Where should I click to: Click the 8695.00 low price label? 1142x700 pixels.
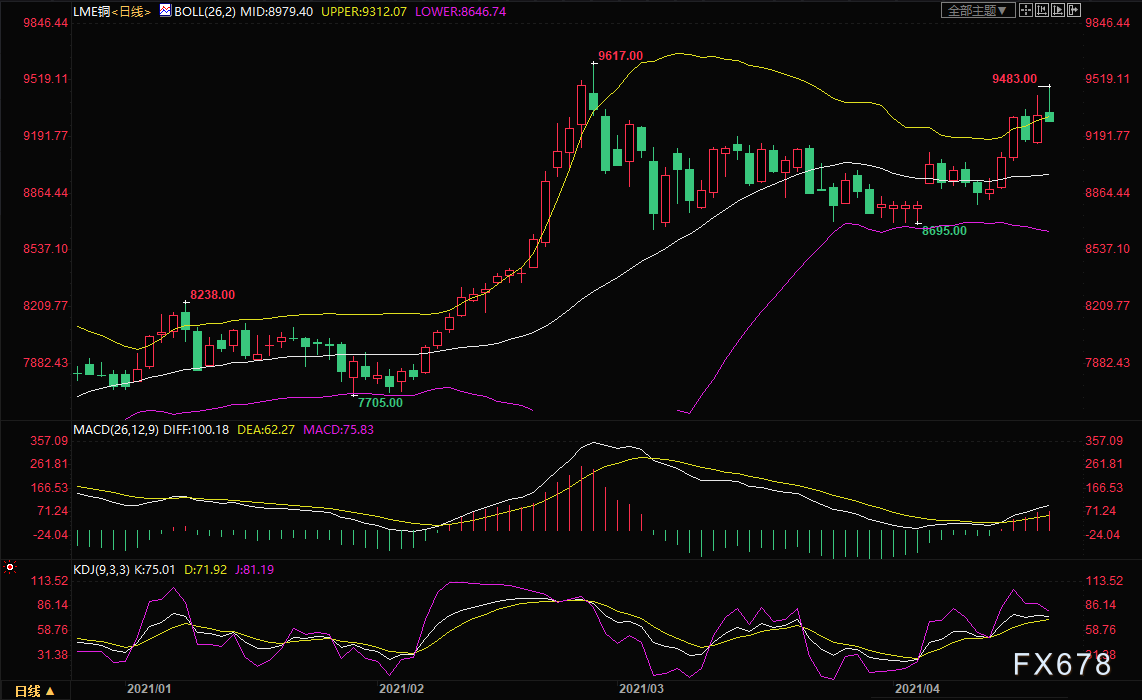point(944,230)
